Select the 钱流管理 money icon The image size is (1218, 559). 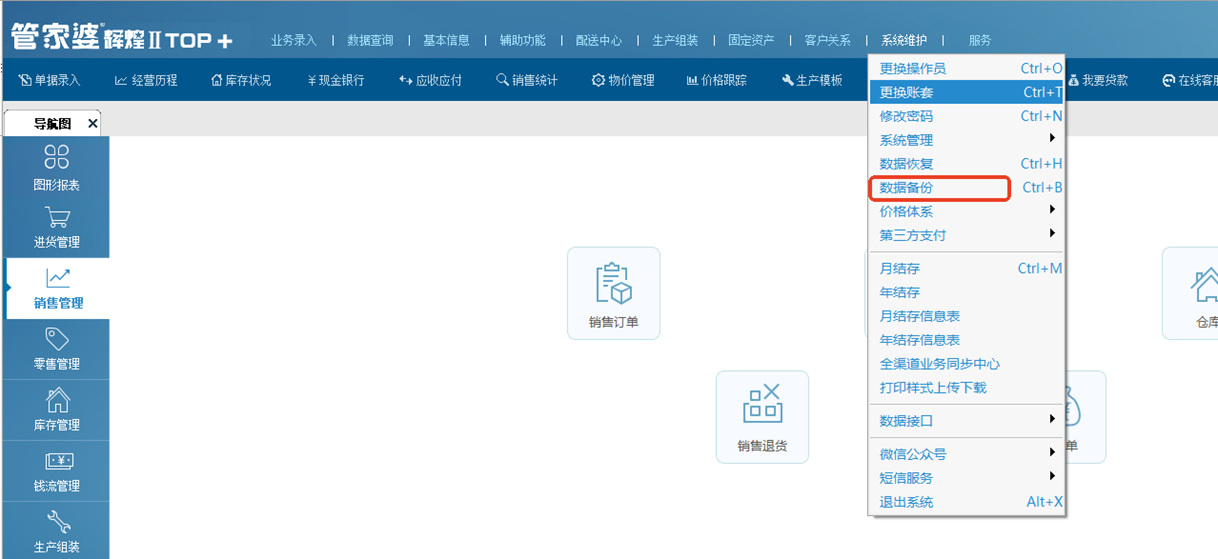[x=56, y=462]
